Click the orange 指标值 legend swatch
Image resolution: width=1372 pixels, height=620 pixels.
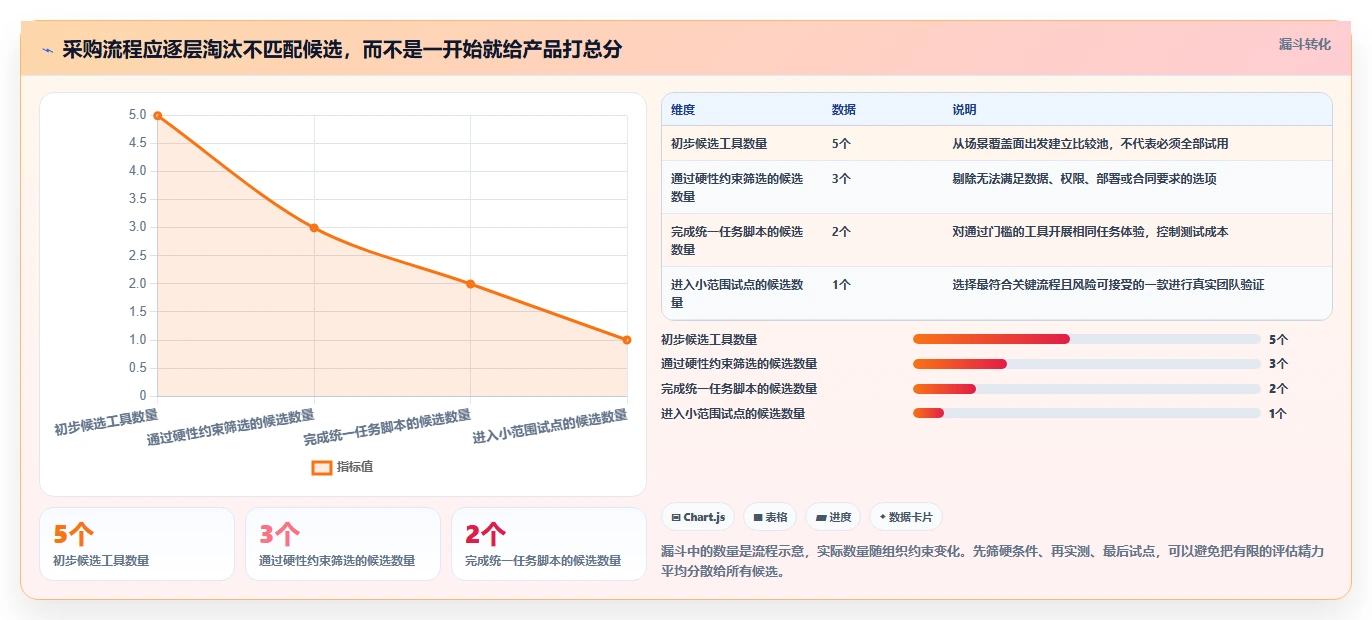tap(321, 467)
